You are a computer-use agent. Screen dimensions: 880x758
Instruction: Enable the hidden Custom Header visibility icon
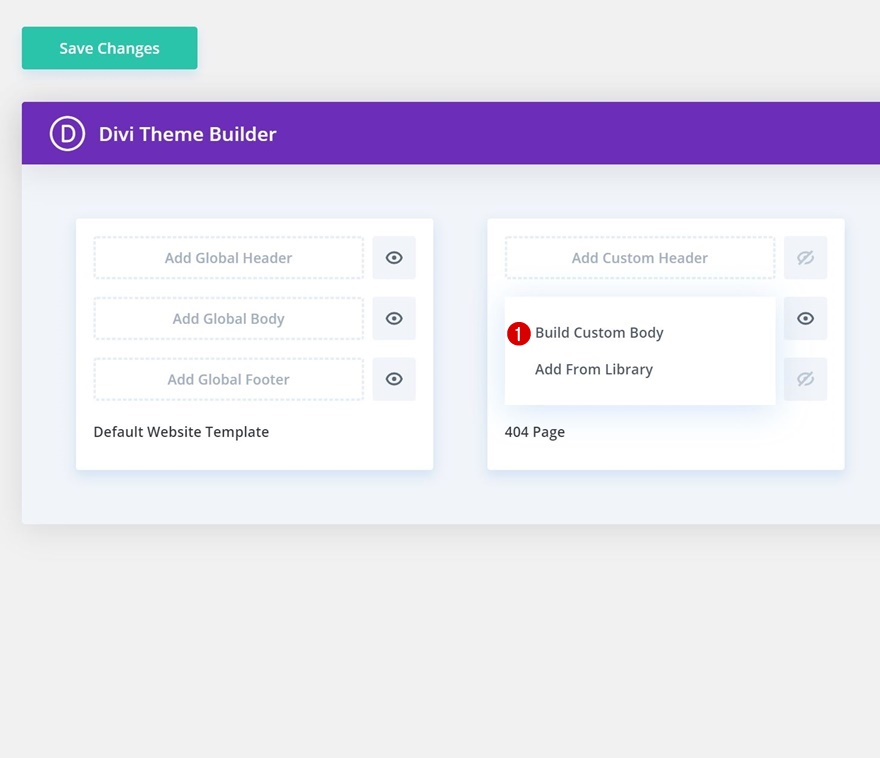coord(805,258)
